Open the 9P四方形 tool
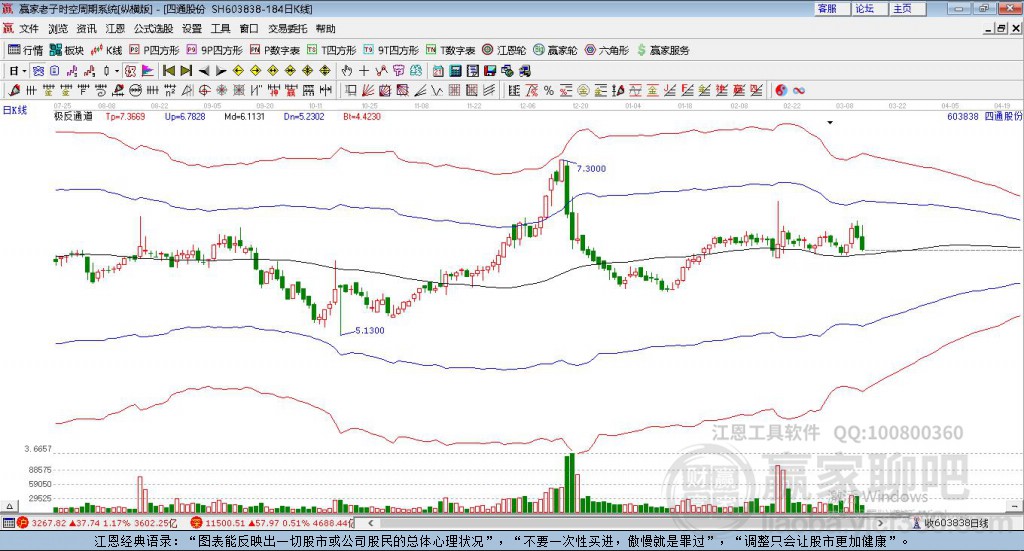The width and height of the screenshot is (1024, 551). click(214, 50)
